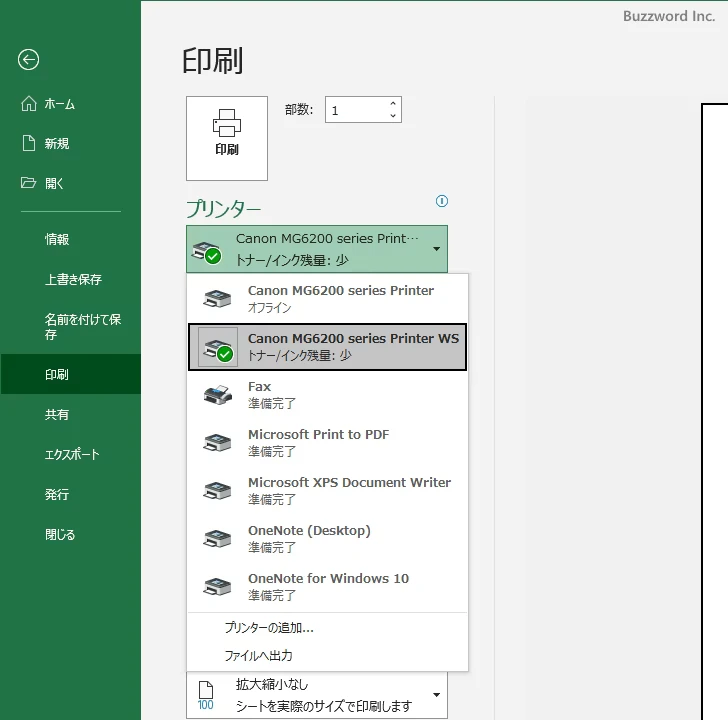Screen dimensions: 728x720
Task: Select Canon MG6200 series Printer WS
Action: pyautogui.click(x=327, y=347)
